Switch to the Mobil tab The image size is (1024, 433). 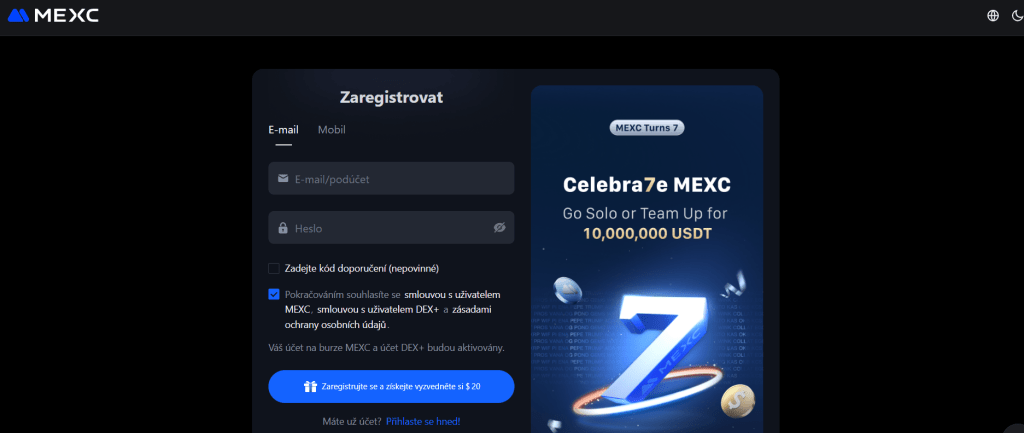(332, 130)
